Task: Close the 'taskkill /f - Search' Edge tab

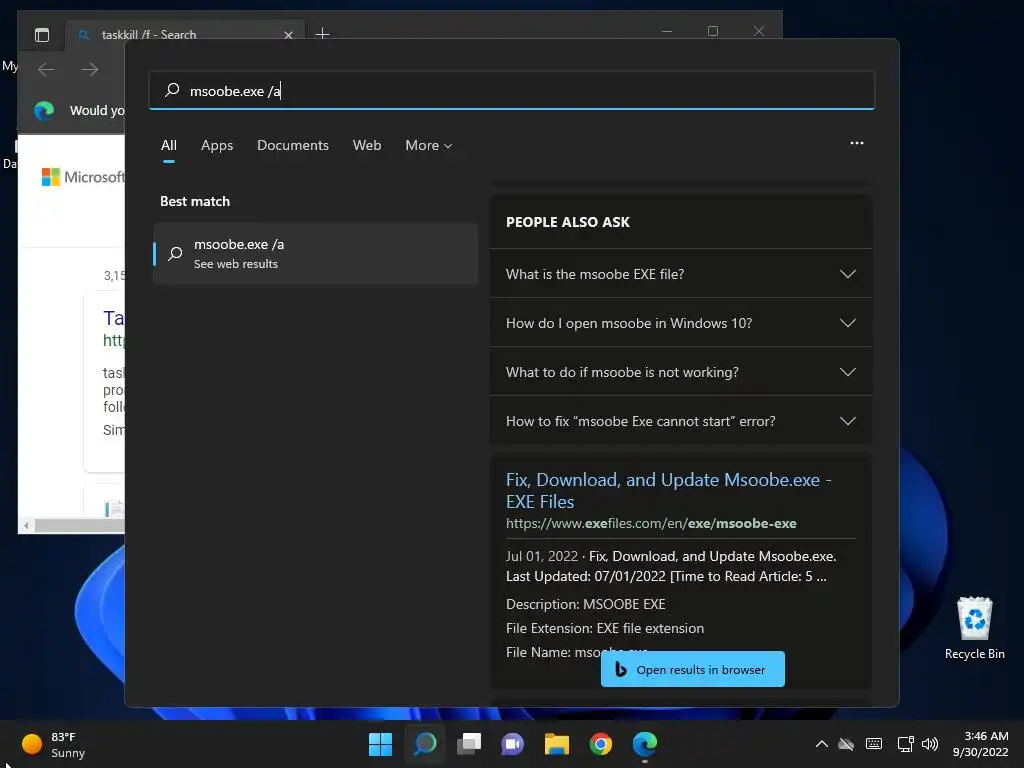Action: pyautogui.click(x=288, y=35)
